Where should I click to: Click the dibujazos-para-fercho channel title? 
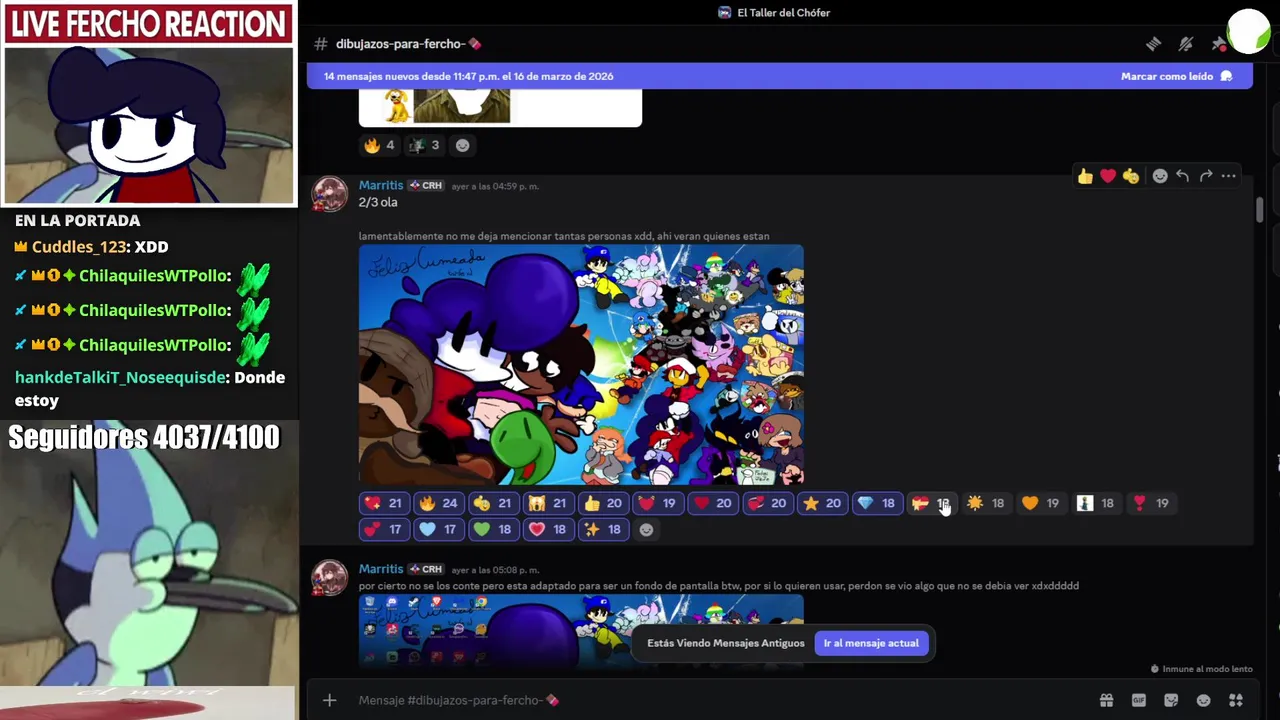408,44
